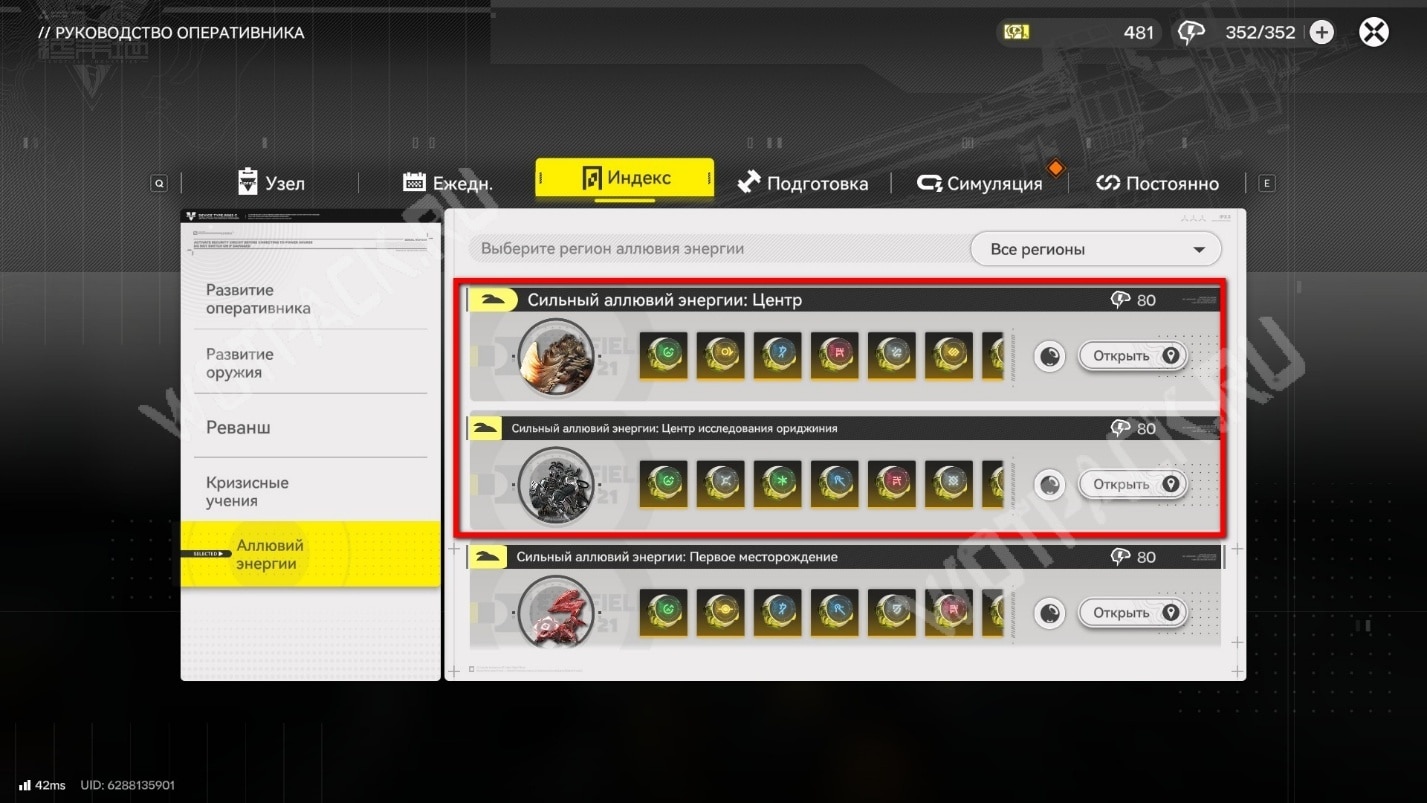Toggle round tracking icon in Центр исследования ориджиния row
The height and width of the screenshot is (803, 1427).
(1049, 485)
